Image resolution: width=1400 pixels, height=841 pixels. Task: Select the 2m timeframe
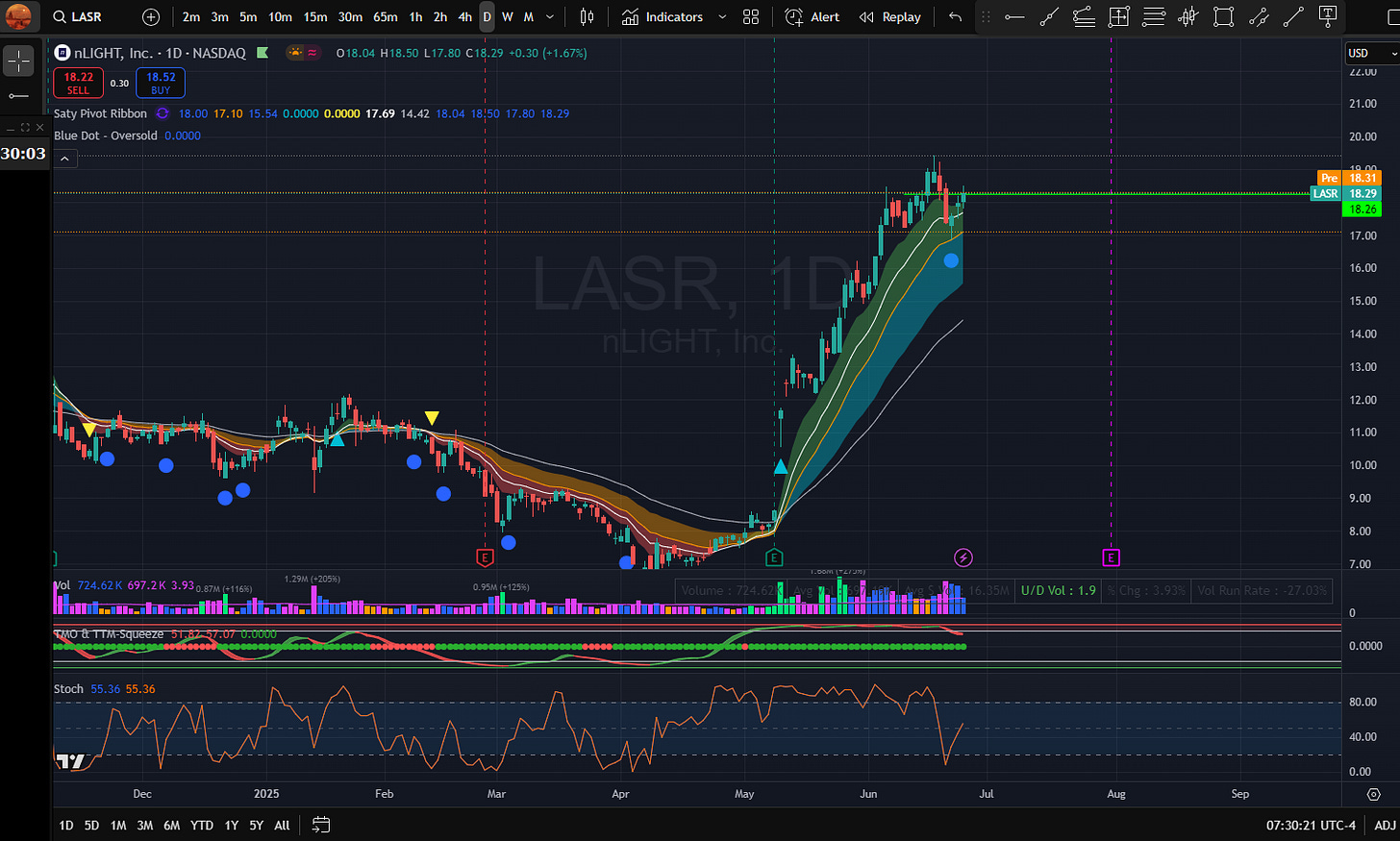[x=191, y=17]
